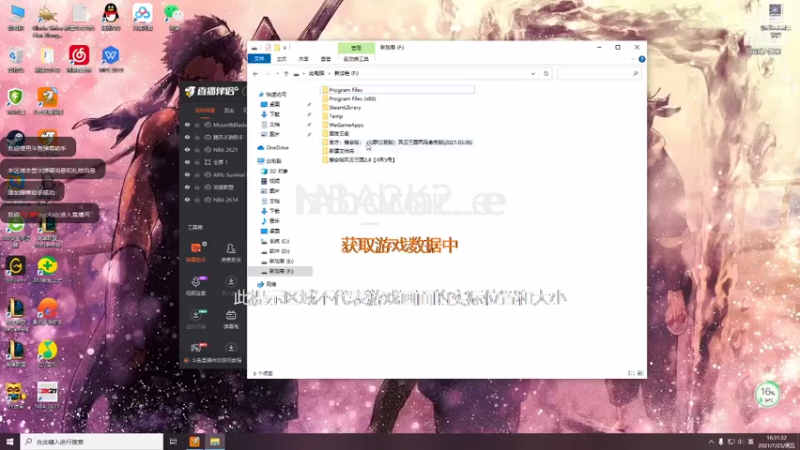Select the Program Files (x86) folder

point(349,99)
